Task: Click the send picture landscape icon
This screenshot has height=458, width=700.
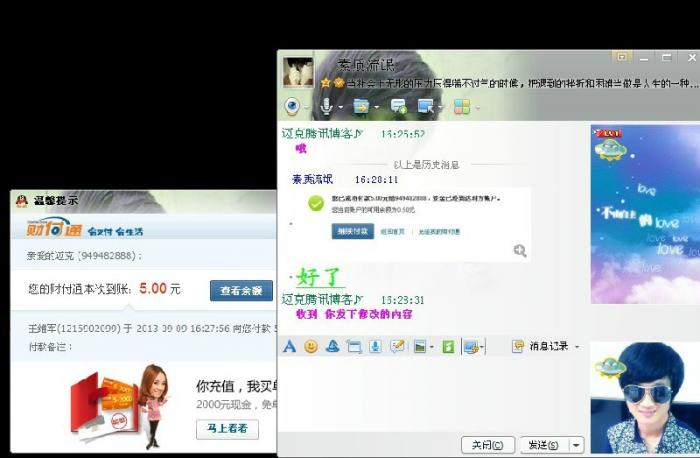Action: click(420, 346)
